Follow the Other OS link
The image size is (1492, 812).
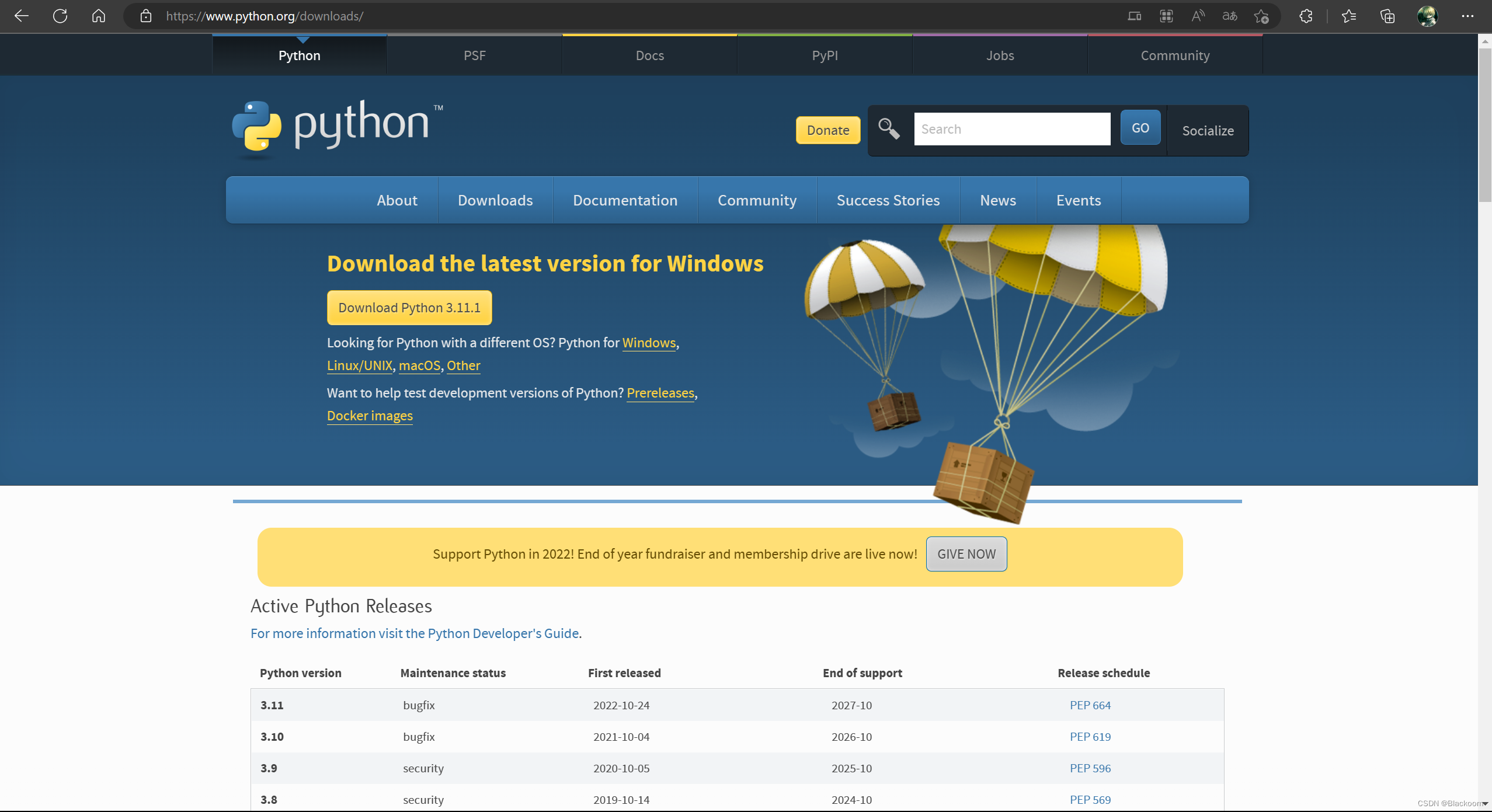point(464,365)
